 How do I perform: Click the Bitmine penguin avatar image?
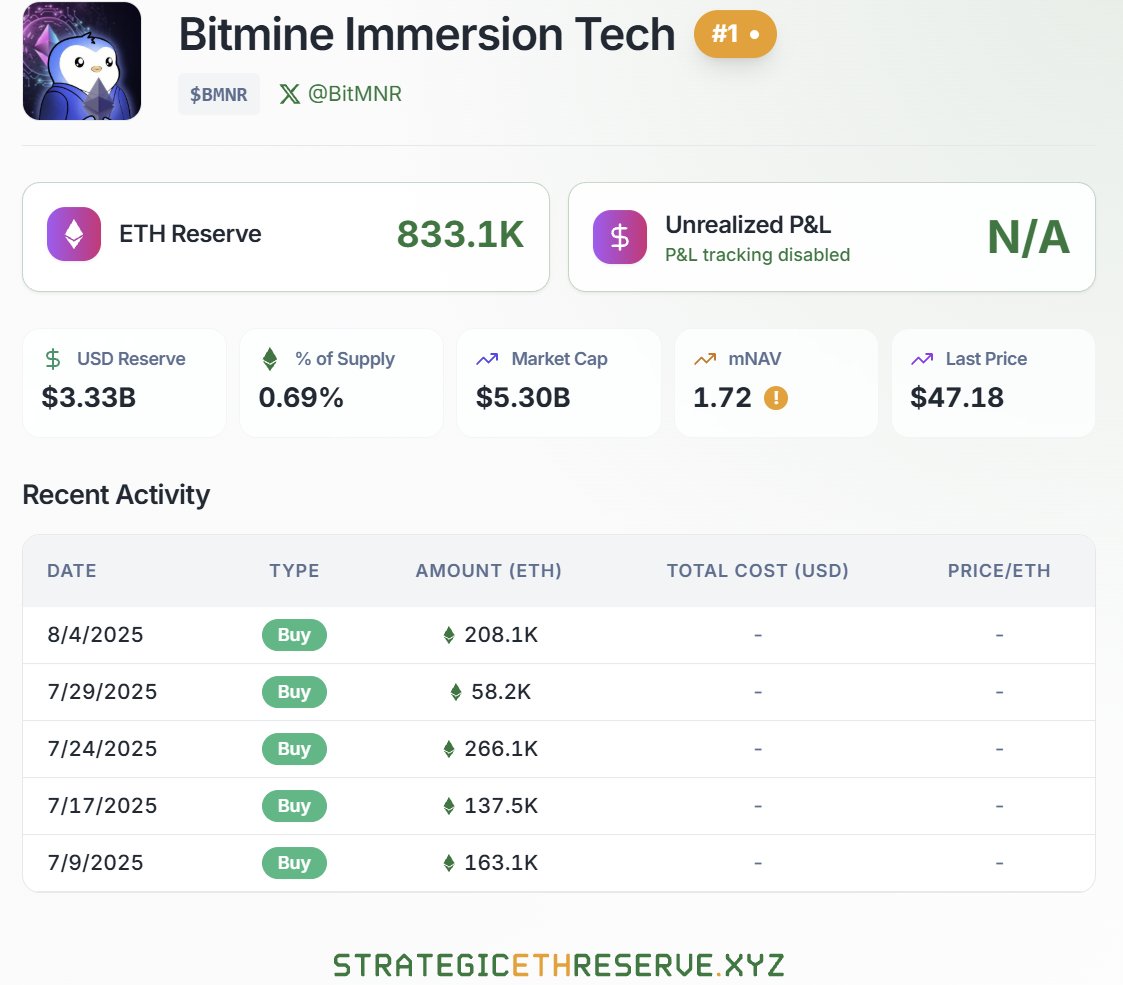[82, 61]
